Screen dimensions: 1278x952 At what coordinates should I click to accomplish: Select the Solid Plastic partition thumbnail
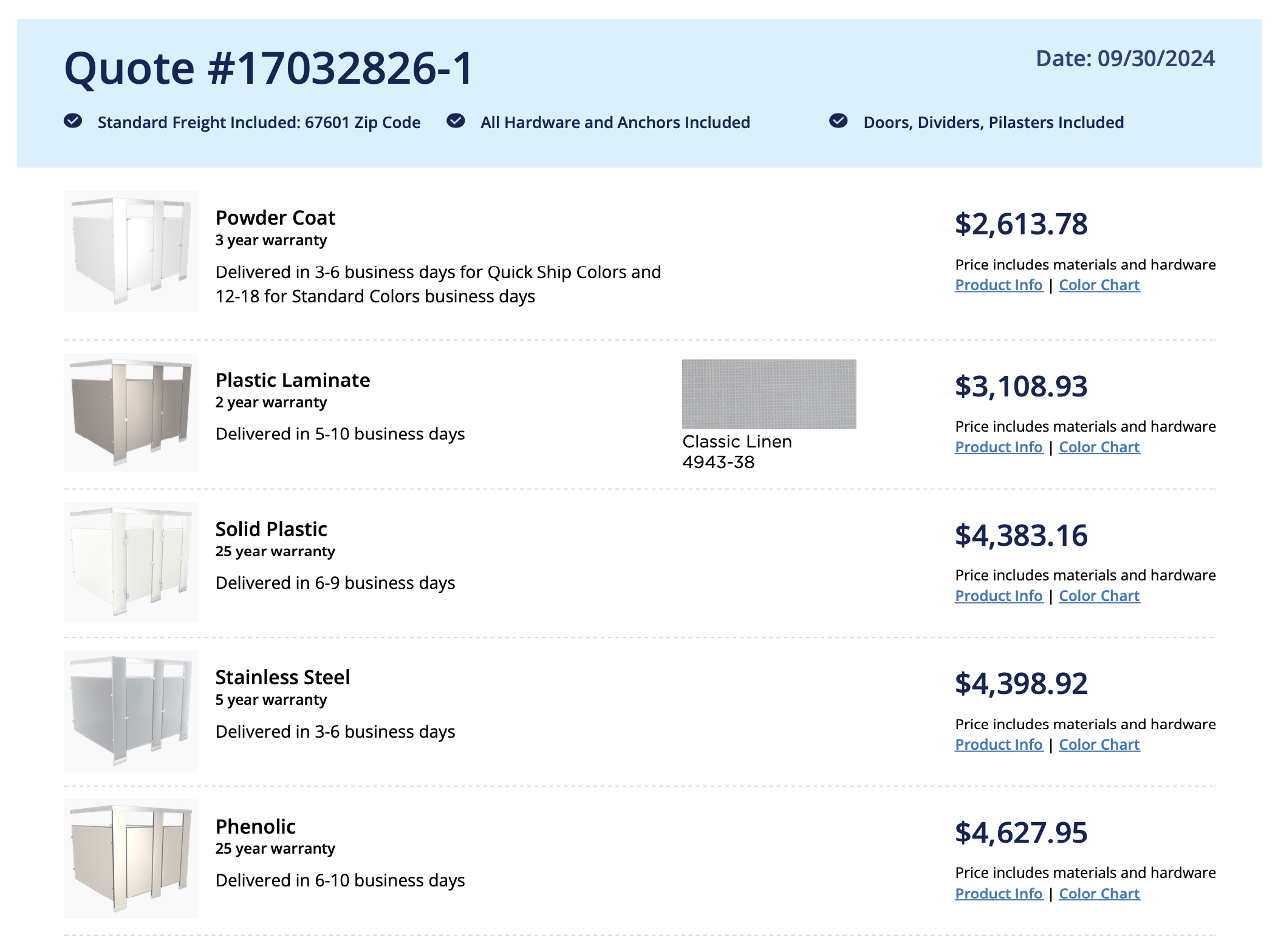click(131, 562)
